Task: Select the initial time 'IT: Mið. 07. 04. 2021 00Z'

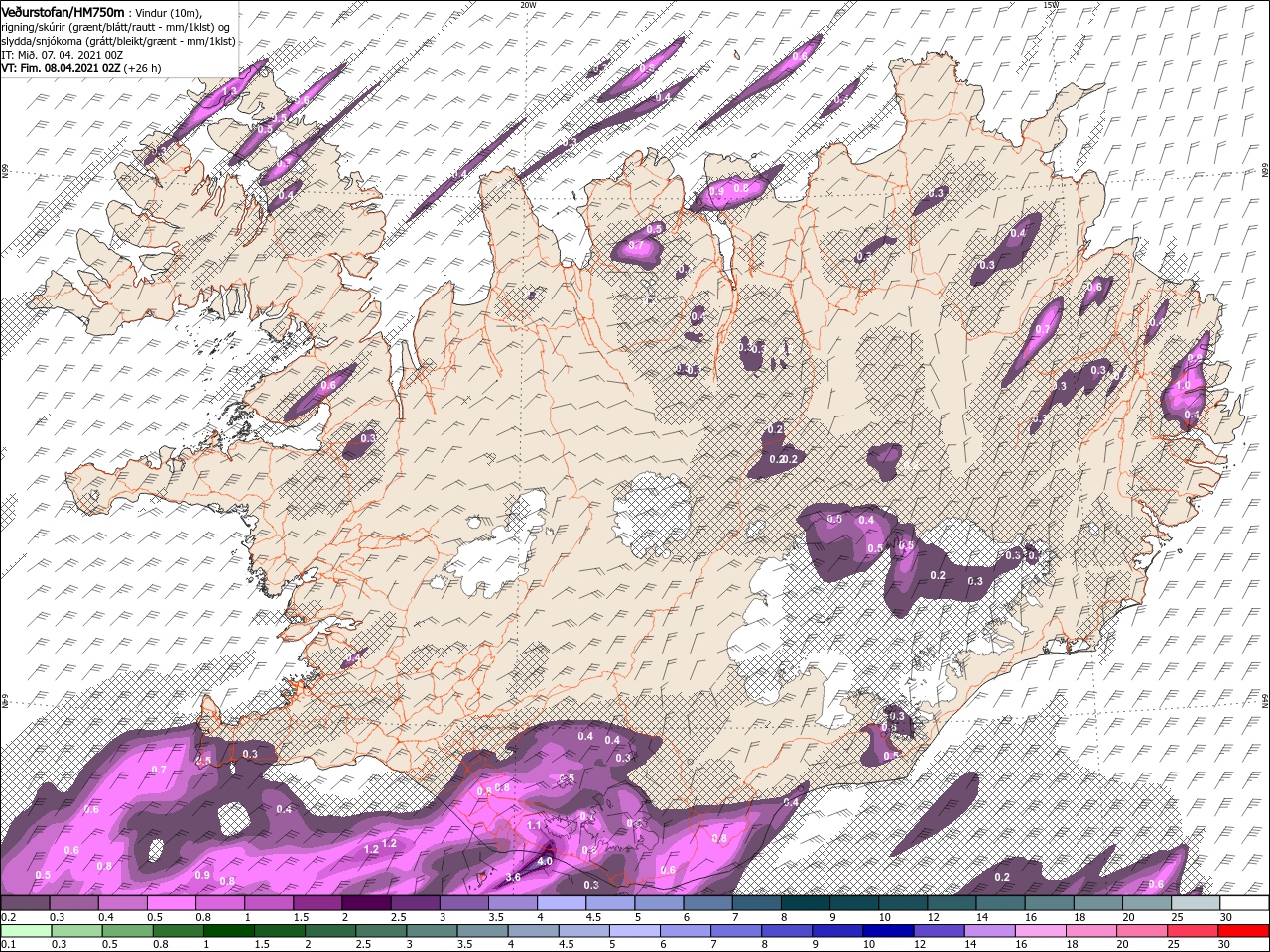Action: point(63,55)
